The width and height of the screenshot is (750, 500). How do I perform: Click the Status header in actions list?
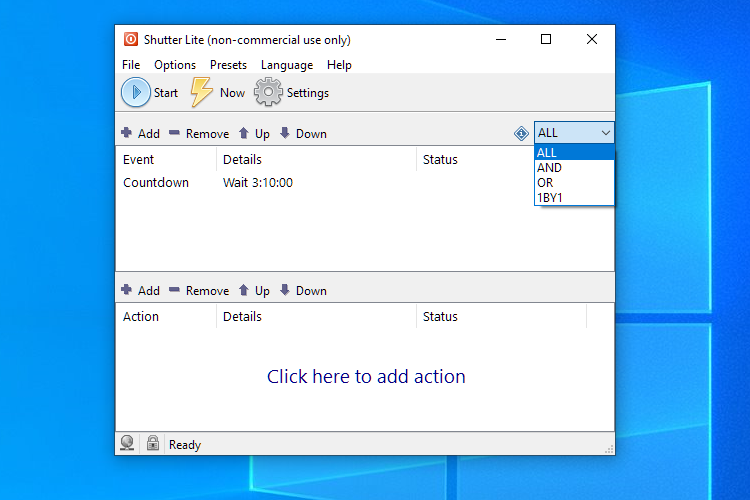point(501,316)
